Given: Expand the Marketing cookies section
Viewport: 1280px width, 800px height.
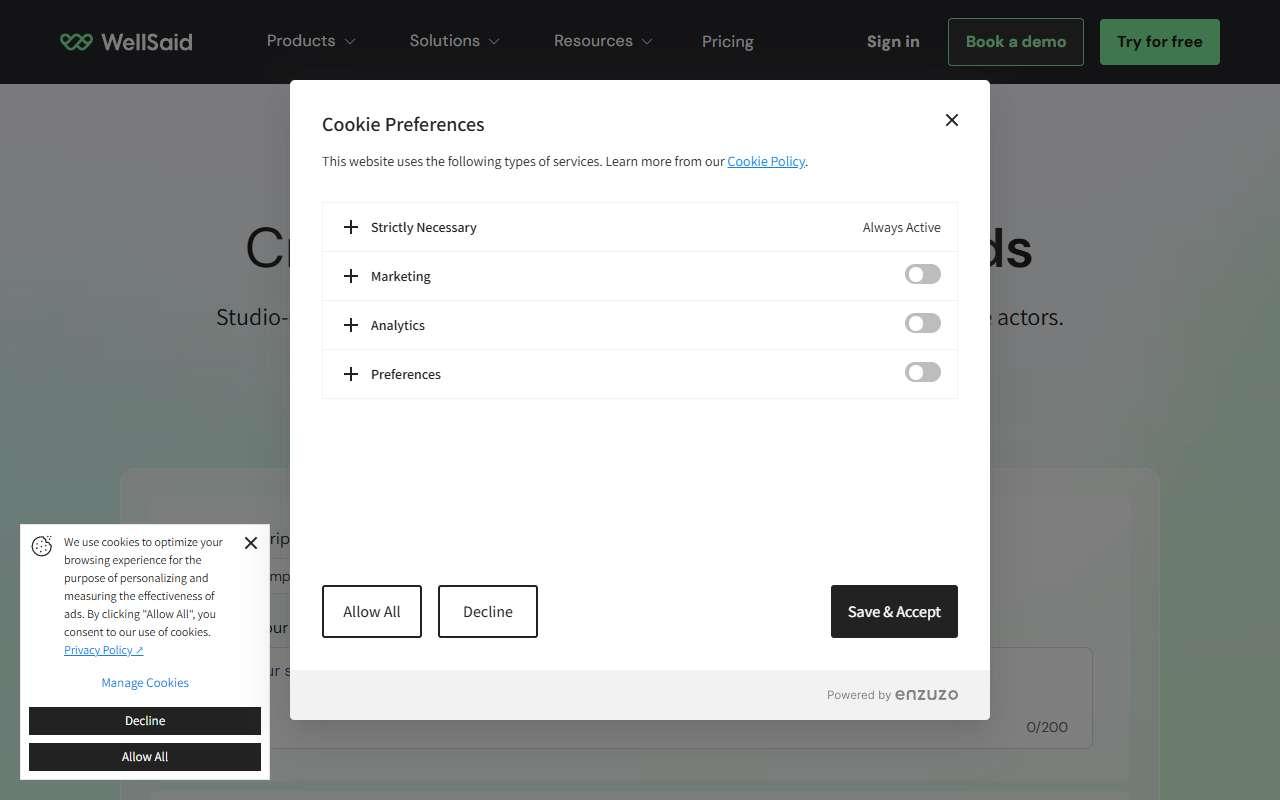Looking at the screenshot, I should coord(351,276).
